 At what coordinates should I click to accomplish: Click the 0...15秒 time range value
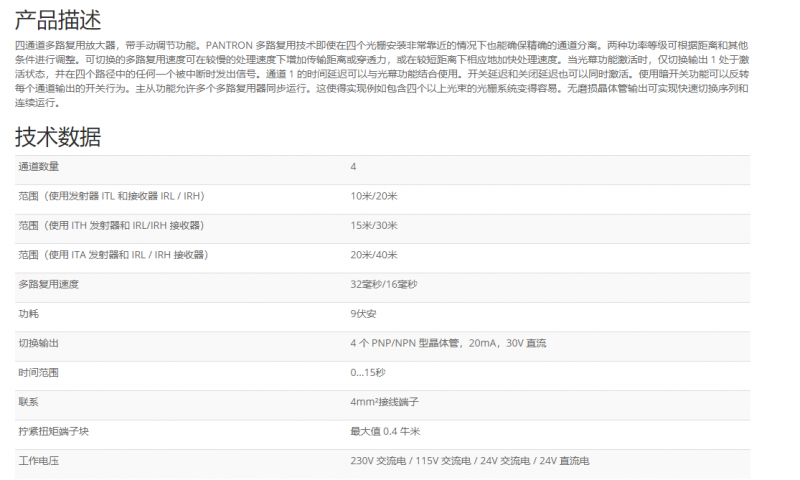[x=368, y=372]
